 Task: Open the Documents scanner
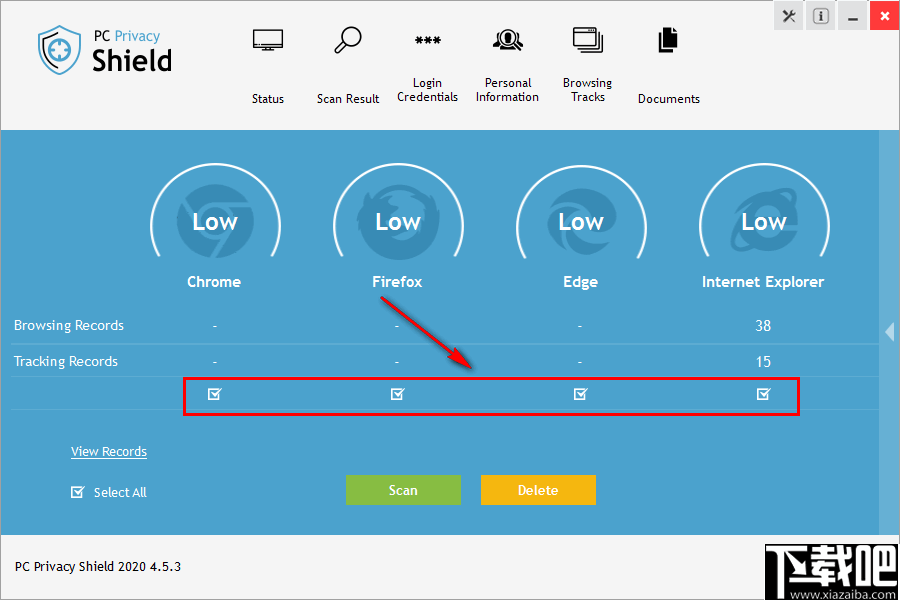point(667,65)
